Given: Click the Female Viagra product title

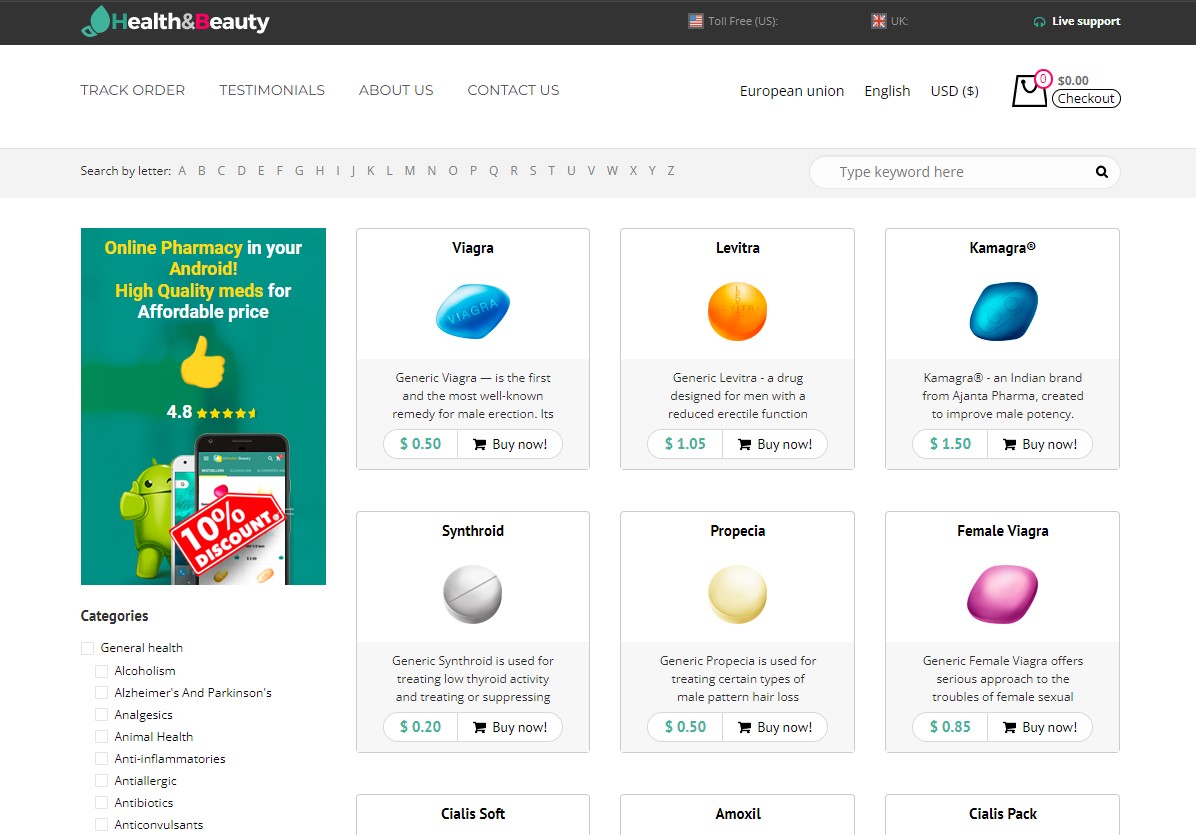Looking at the screenshot, I should coord(1002,531).
